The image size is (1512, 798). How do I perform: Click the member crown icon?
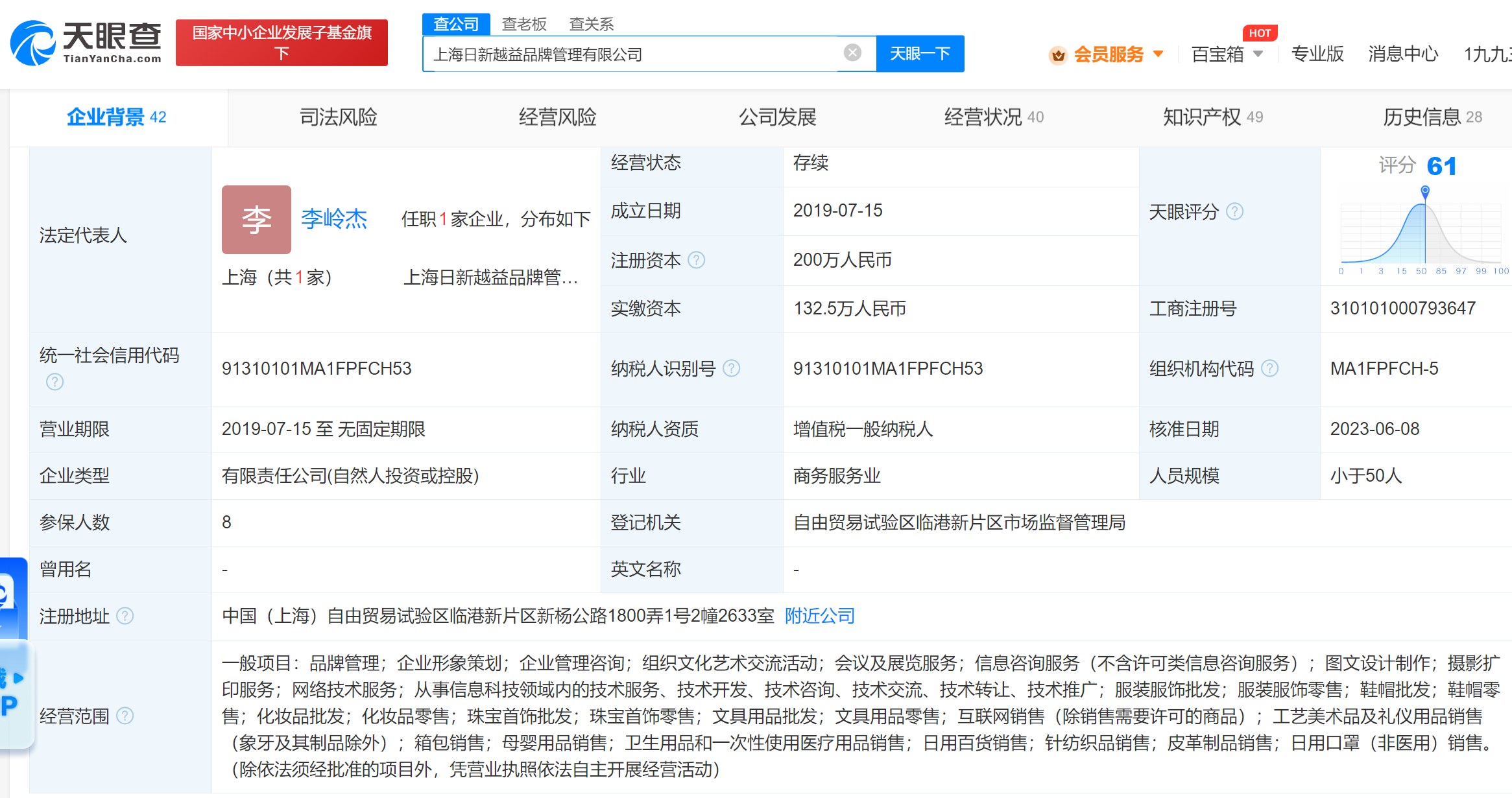pos(1058,55)
